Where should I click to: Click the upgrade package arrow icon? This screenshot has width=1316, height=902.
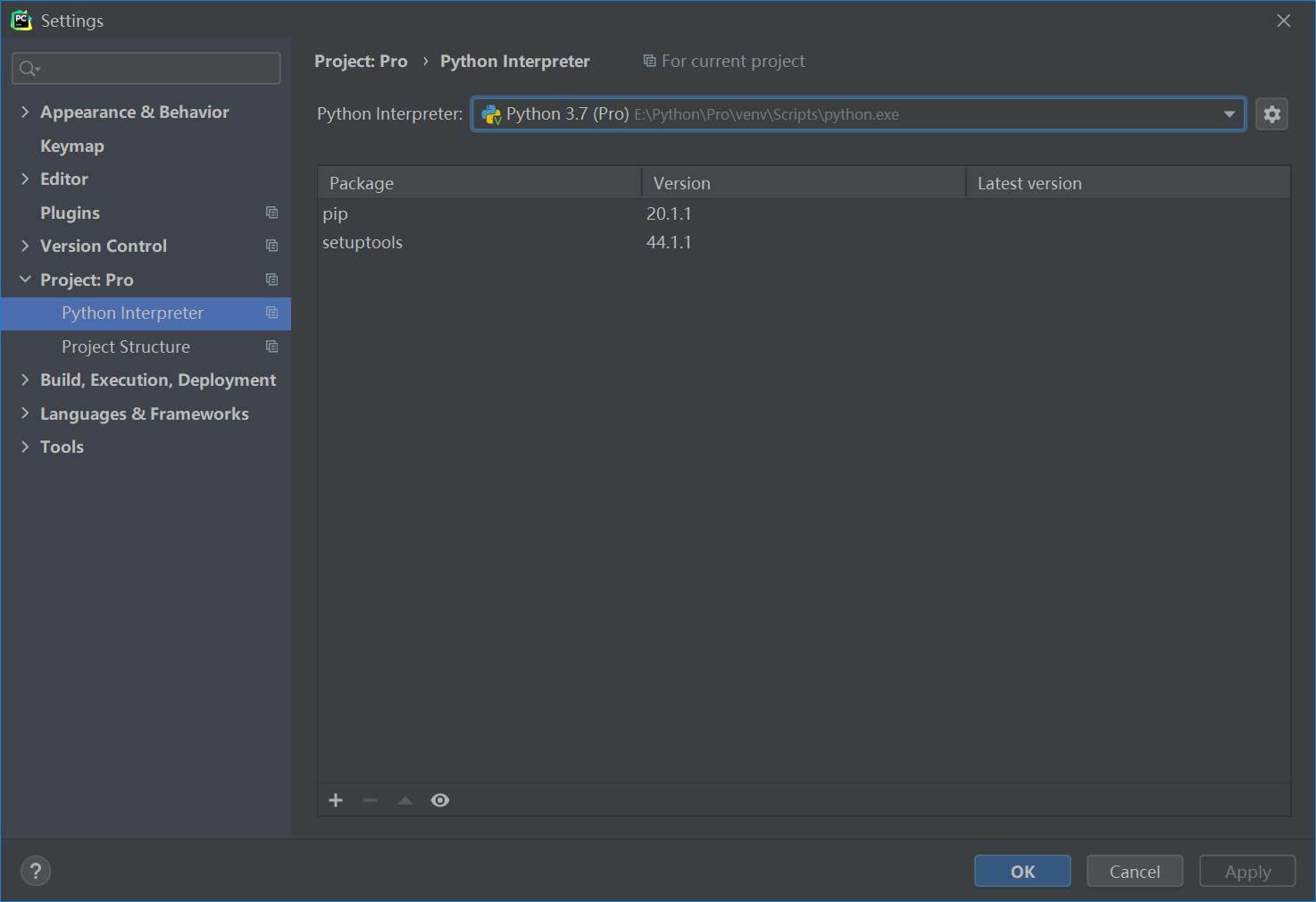405,800
